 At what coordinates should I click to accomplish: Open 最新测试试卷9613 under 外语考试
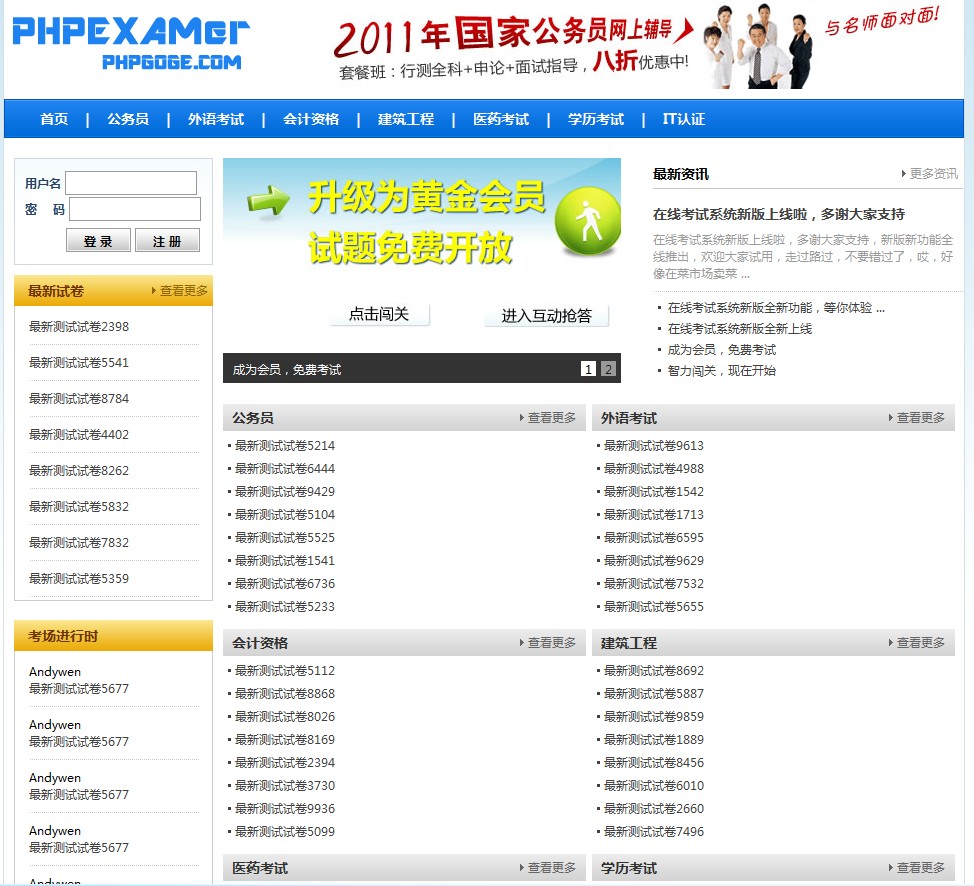coord(653,445)
